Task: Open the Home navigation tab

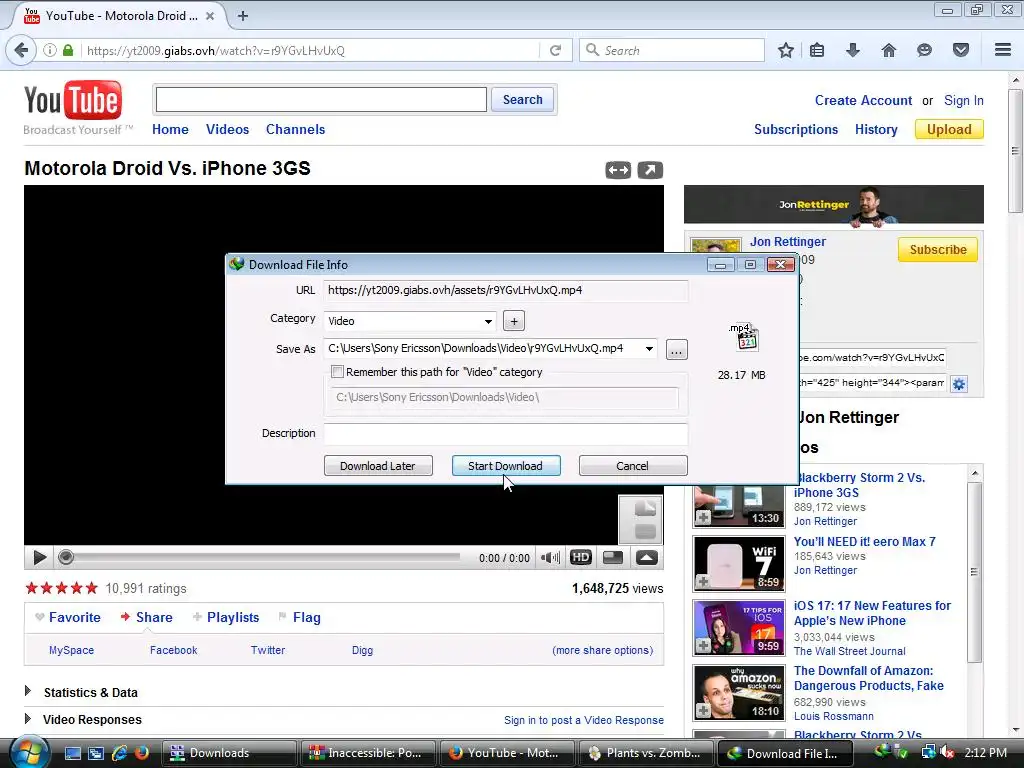Action: pos(170,129)
